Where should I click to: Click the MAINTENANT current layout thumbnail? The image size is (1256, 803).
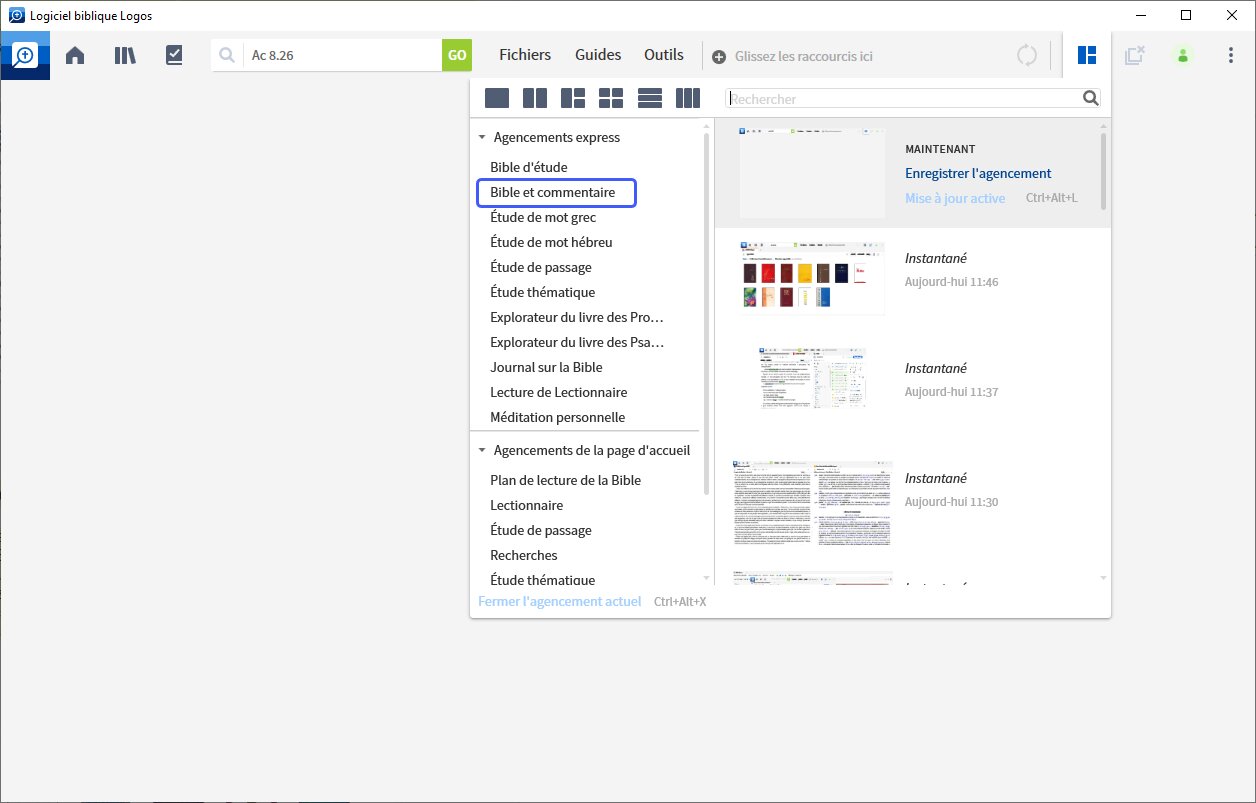[812, 173]
